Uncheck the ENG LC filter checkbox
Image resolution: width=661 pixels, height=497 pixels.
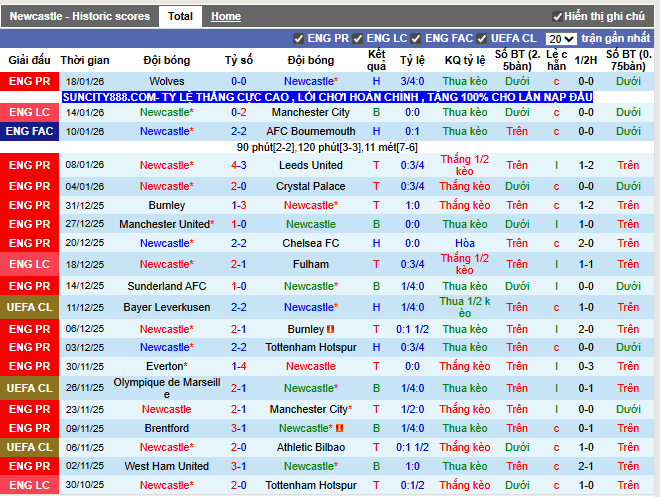coord(357,39)
